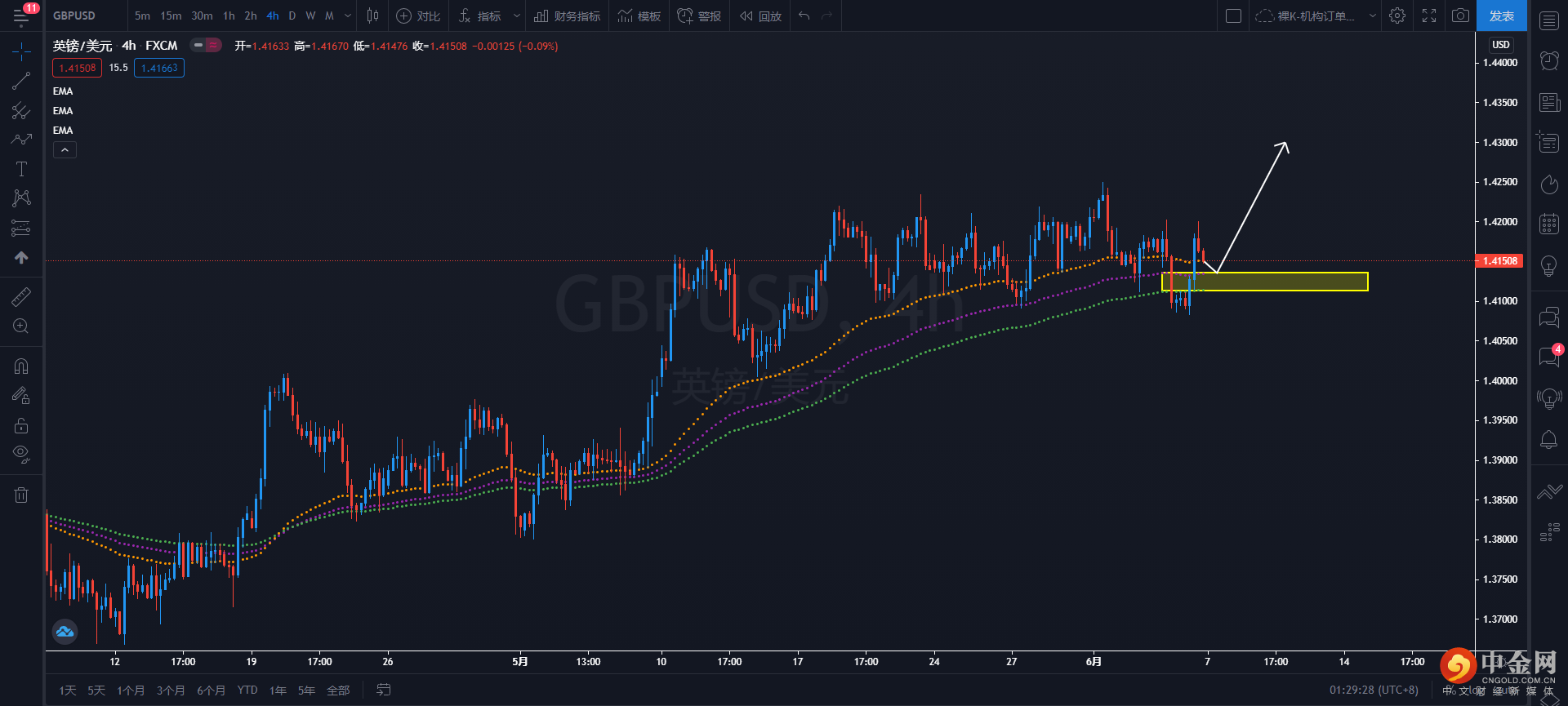
Task: Expand the timeframe dropdown arrow
Action: 348,16
